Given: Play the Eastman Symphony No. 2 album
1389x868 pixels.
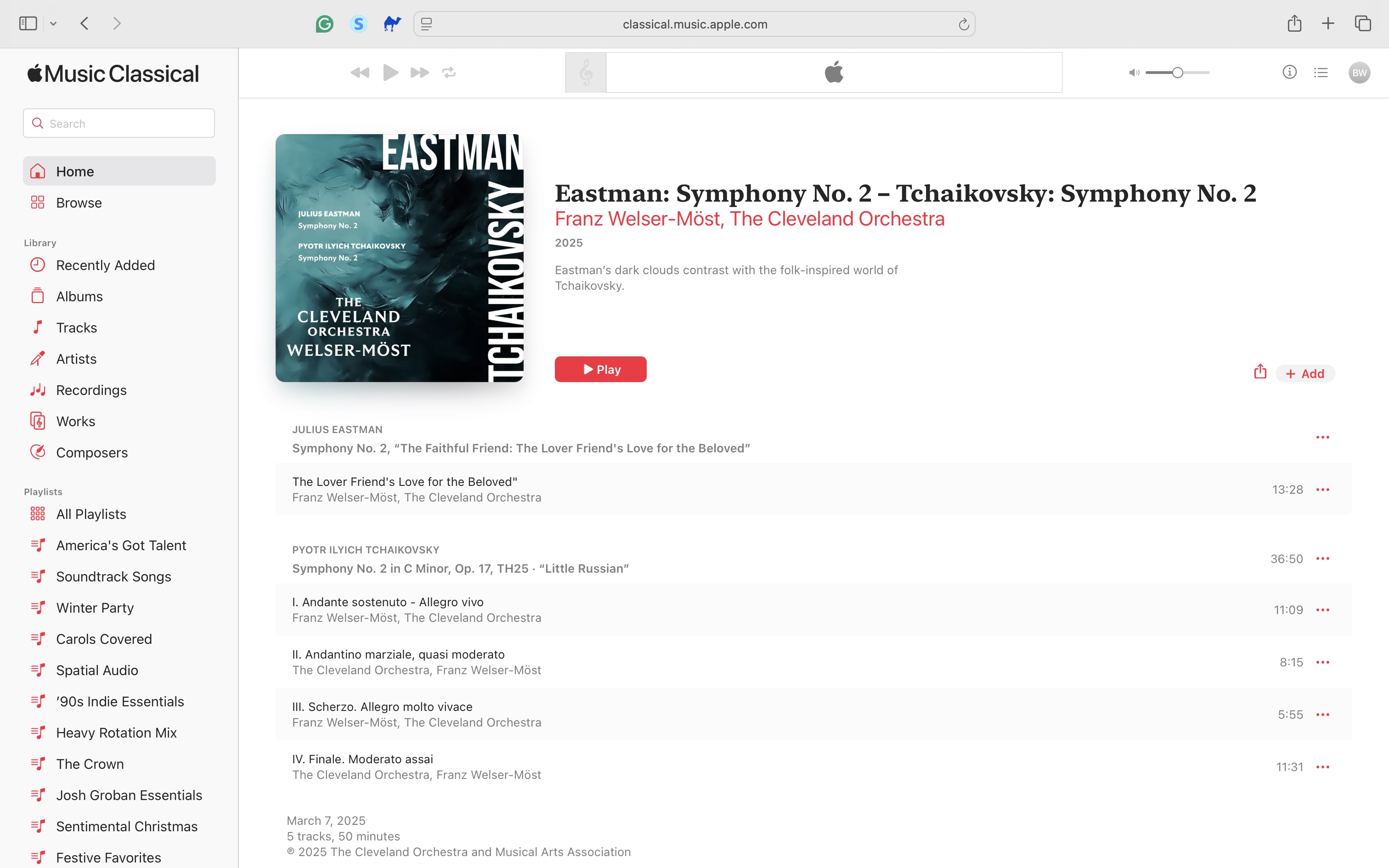Looking at the screenshot, I should (x=601, y=369).
